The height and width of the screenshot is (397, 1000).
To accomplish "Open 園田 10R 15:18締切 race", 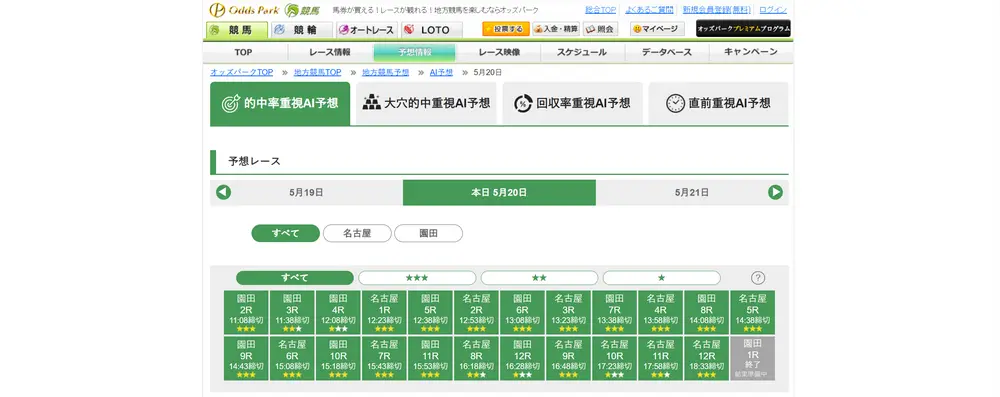I will tap(338, 358).
